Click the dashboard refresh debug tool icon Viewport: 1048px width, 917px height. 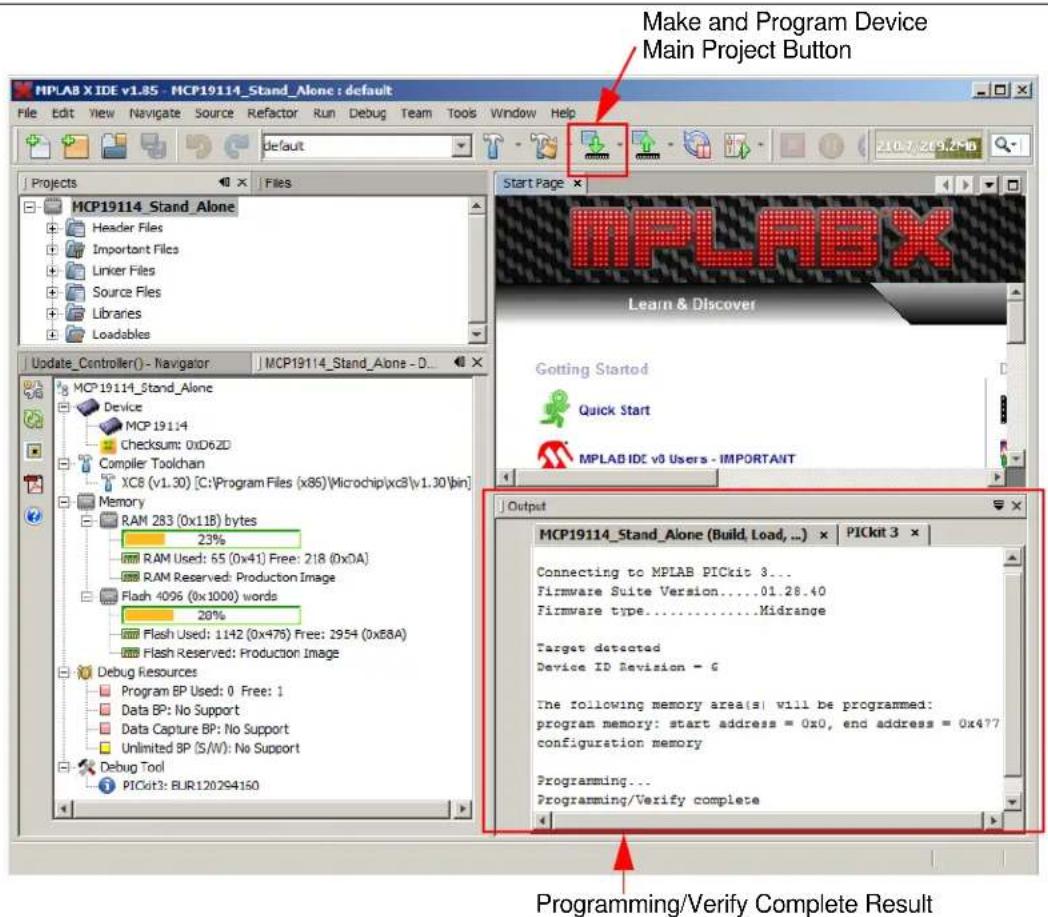pyautogui.click(x=34, y=419)
